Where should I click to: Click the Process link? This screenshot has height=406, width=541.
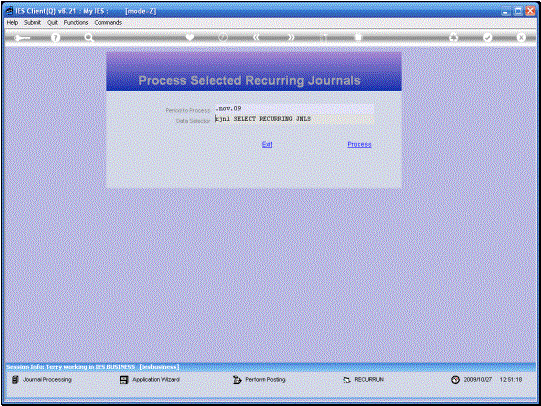click(x=359, y=144)
